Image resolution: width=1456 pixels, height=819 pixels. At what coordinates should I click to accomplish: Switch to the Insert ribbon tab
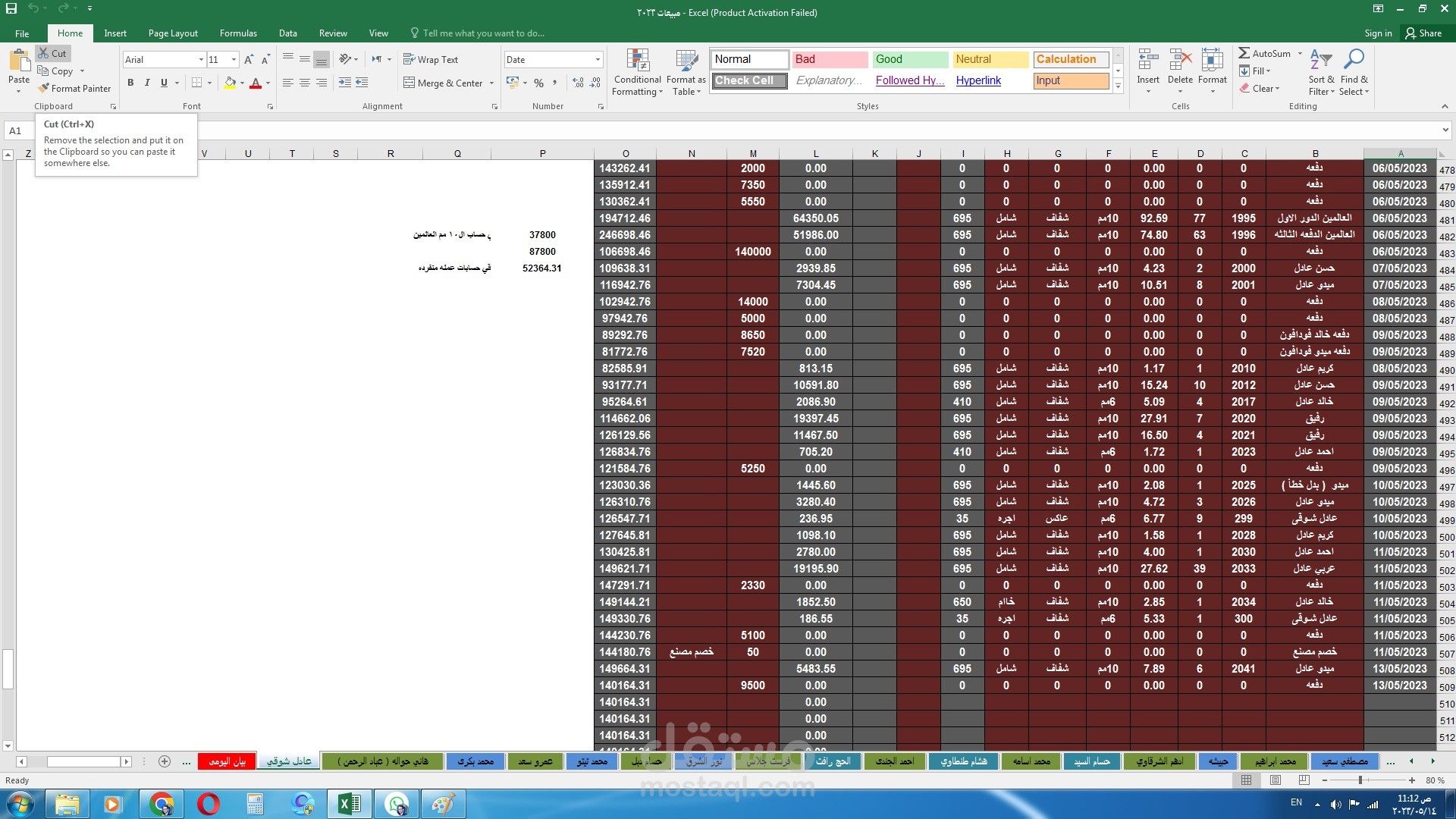tap(115, 33)
